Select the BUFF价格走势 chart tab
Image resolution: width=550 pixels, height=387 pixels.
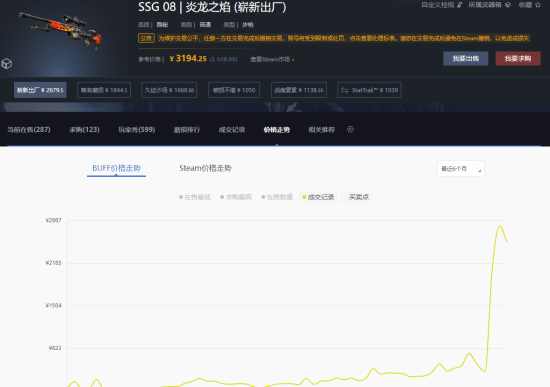(116, 168)
